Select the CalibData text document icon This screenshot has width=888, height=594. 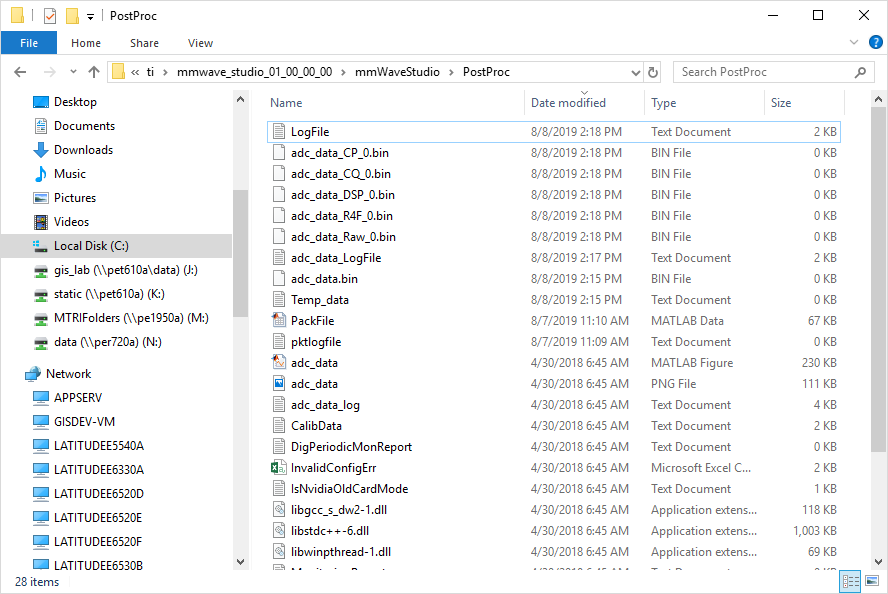point(279,426)
